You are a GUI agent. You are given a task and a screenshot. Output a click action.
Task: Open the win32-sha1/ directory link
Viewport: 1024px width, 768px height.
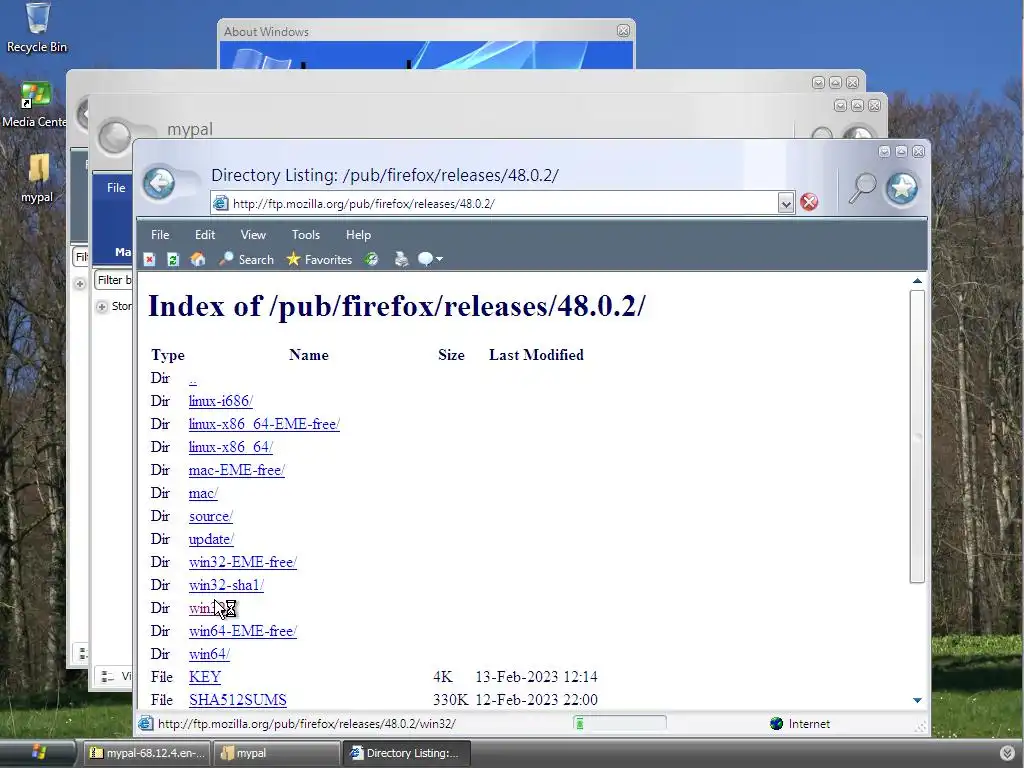click(226, 585)
